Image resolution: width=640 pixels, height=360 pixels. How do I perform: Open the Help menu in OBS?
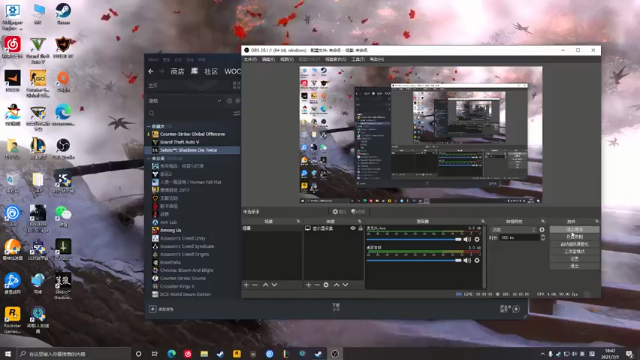pyautogui.click(x=377, y=60)
